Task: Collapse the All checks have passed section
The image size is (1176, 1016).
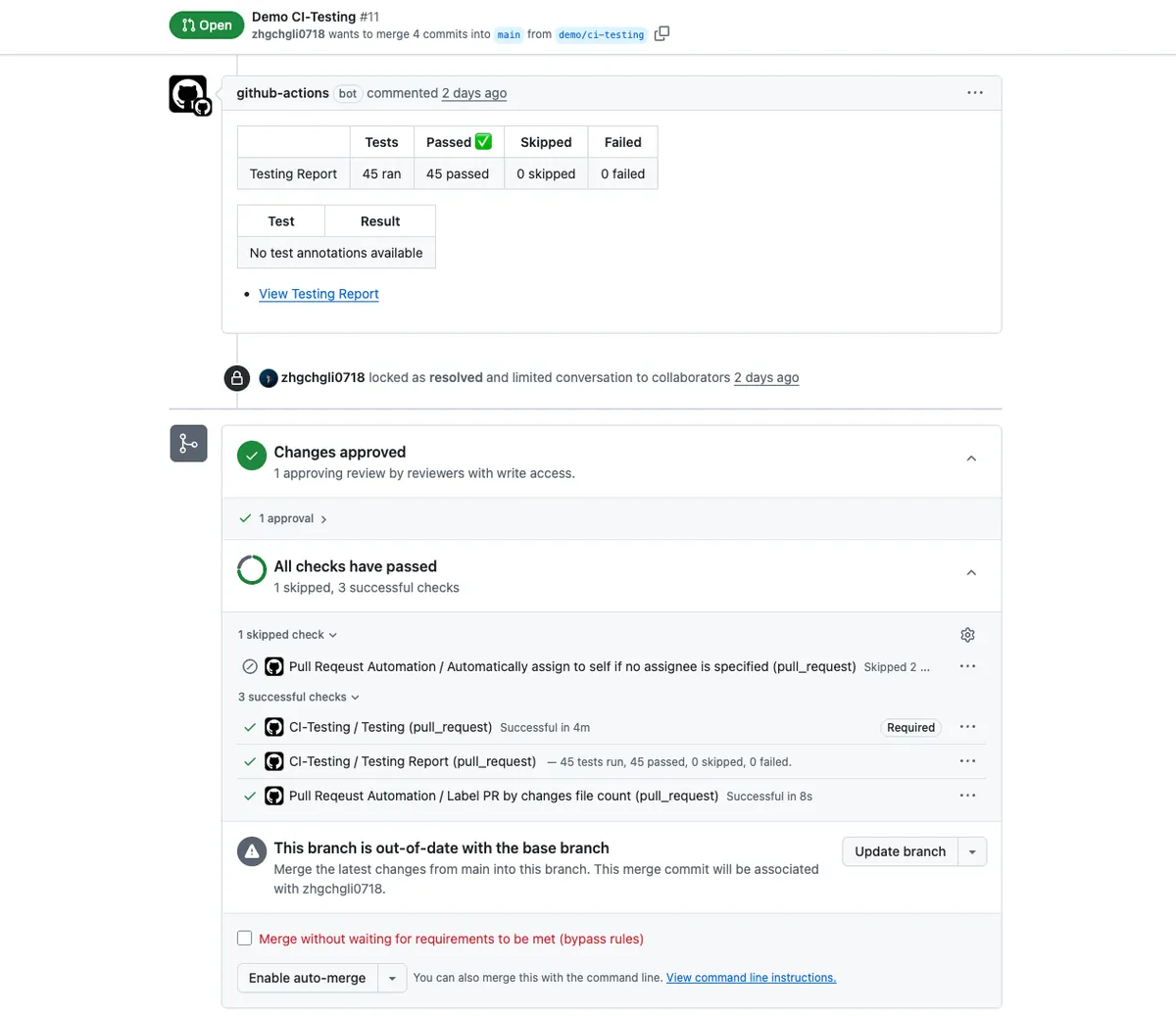Action: click(x=971, y=573)
